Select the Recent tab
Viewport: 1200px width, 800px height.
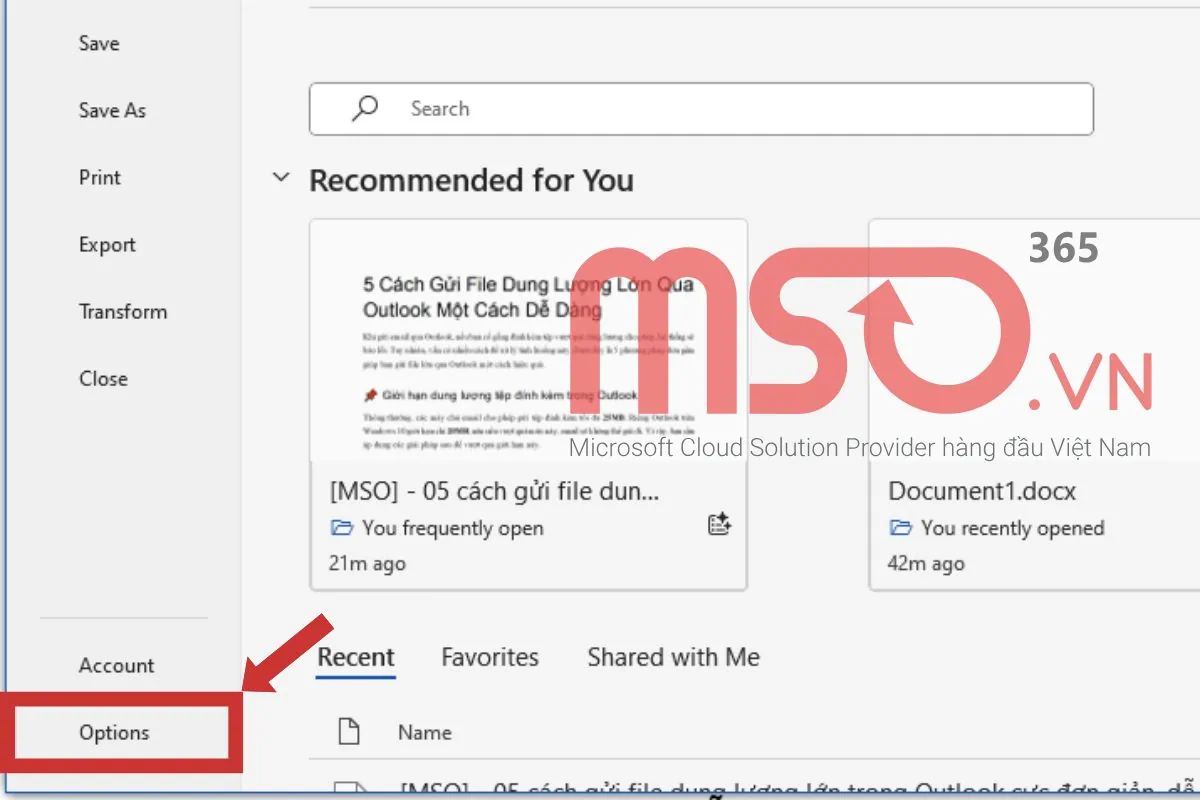pos(356,657)
